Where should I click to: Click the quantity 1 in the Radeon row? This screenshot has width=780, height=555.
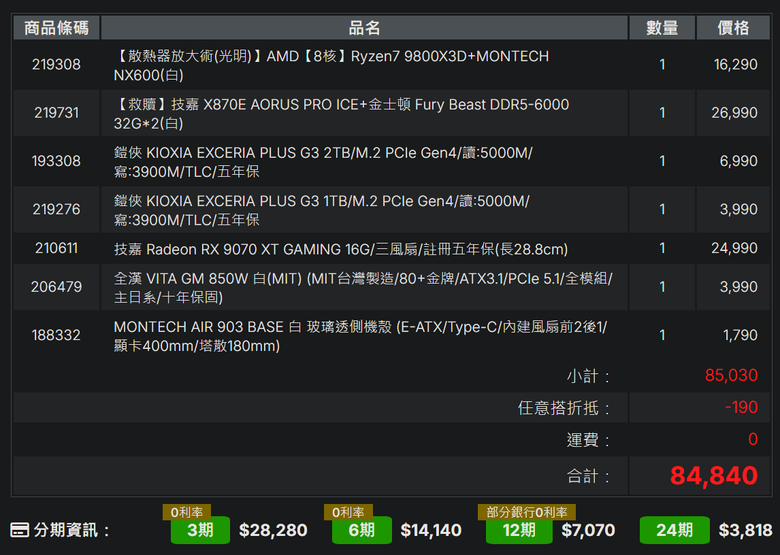[662, 248]
